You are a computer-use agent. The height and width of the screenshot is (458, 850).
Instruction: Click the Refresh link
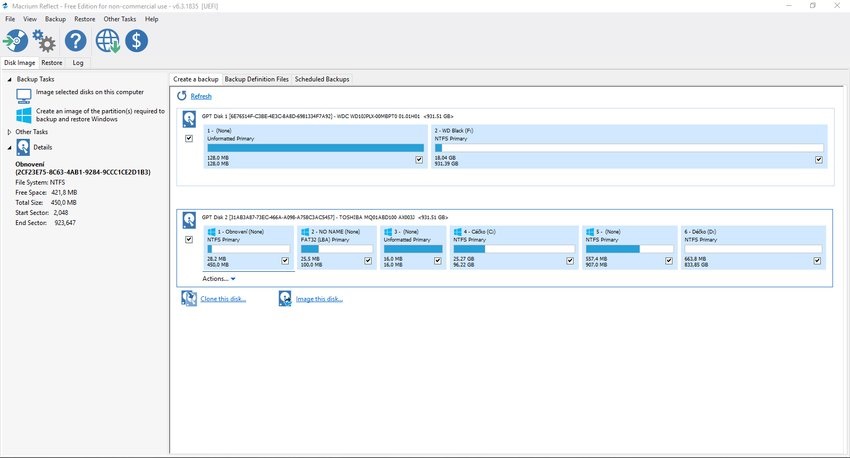[201, 96]
